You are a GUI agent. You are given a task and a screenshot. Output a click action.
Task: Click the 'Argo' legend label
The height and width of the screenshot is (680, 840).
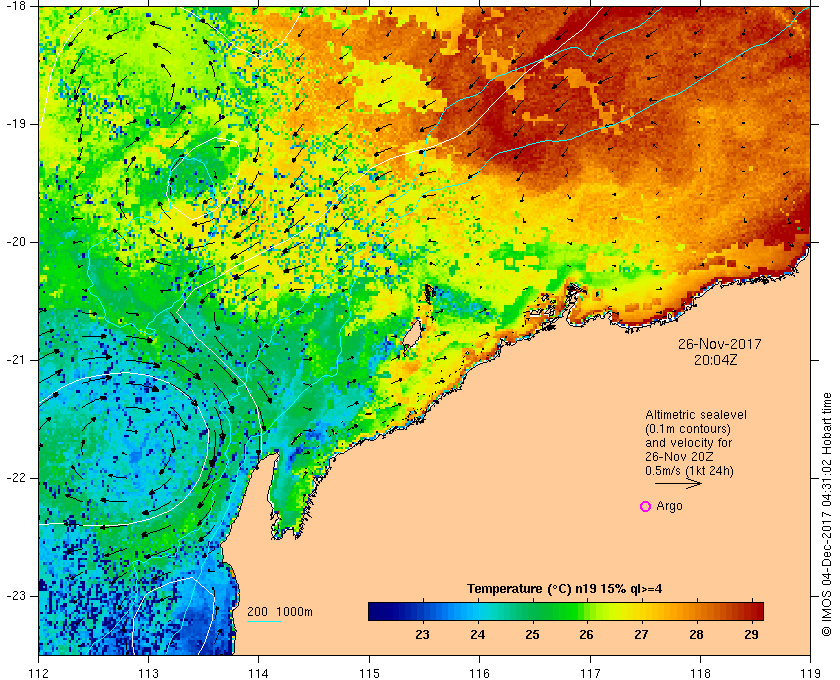click(669, 506)
